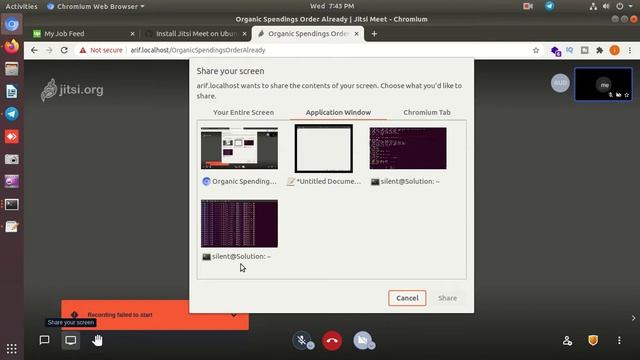Open the extensions puzzle icon
Screen dimensions: 640x360
600,50
